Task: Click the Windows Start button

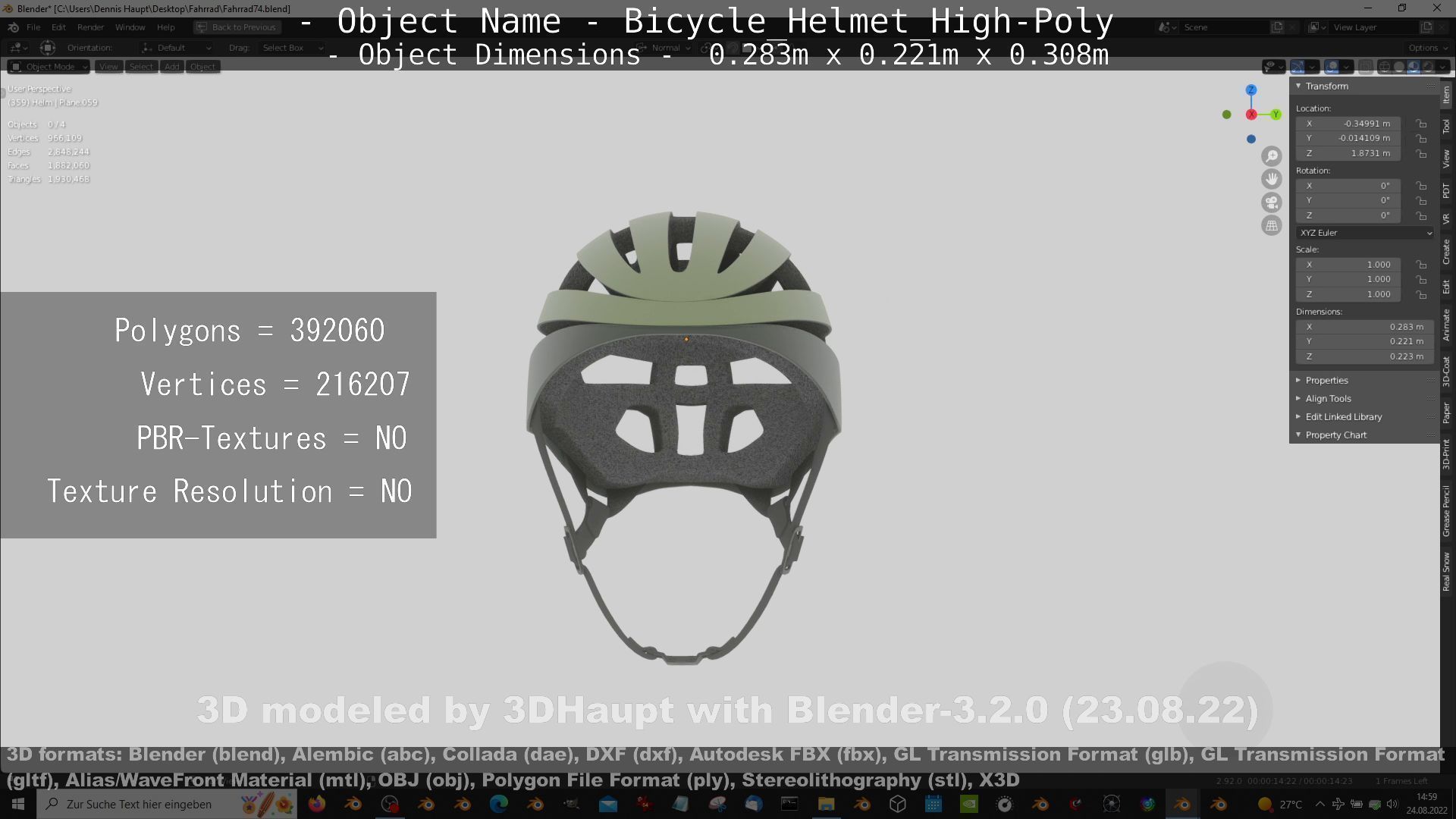Action: (x=18, y=804)
